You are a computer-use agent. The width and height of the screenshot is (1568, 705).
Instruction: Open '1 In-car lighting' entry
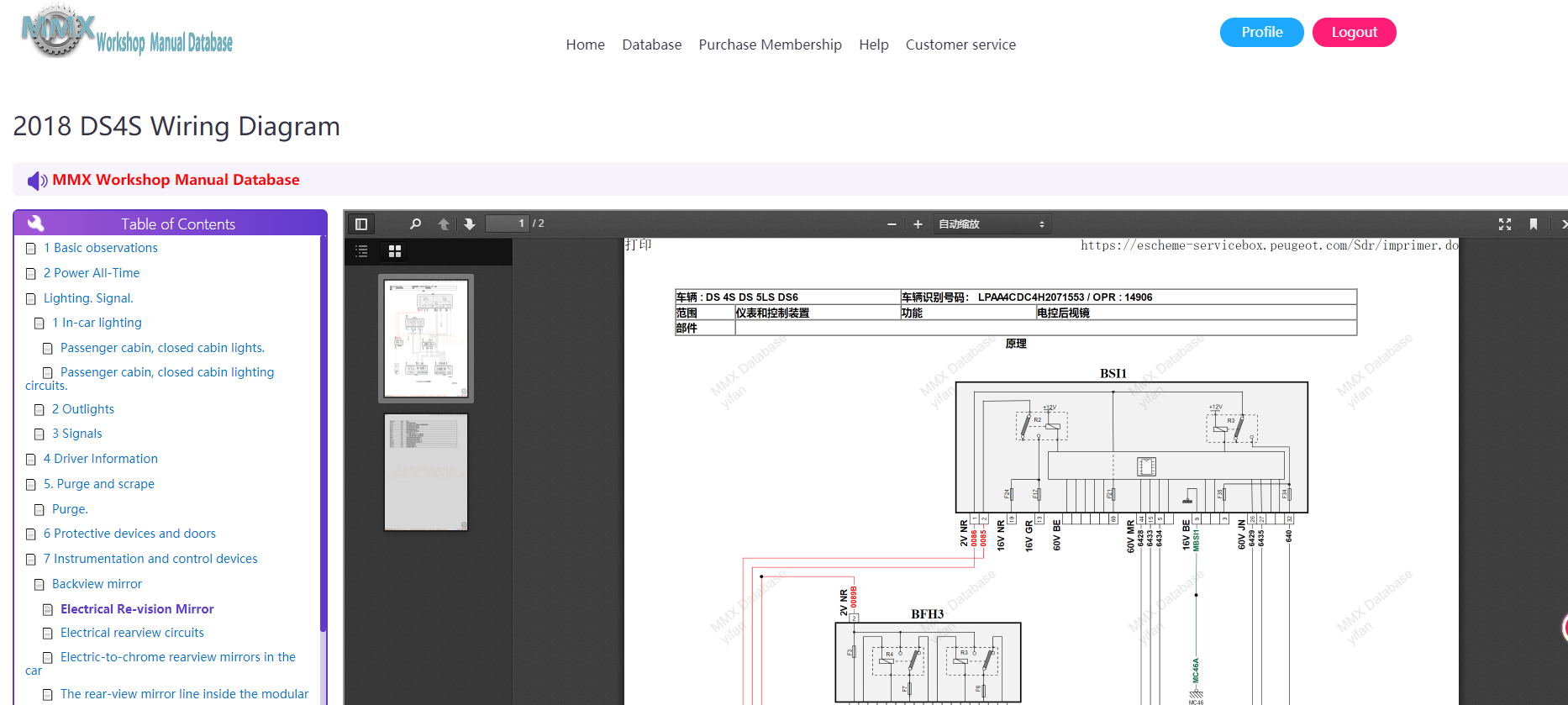tap(97, 323)
